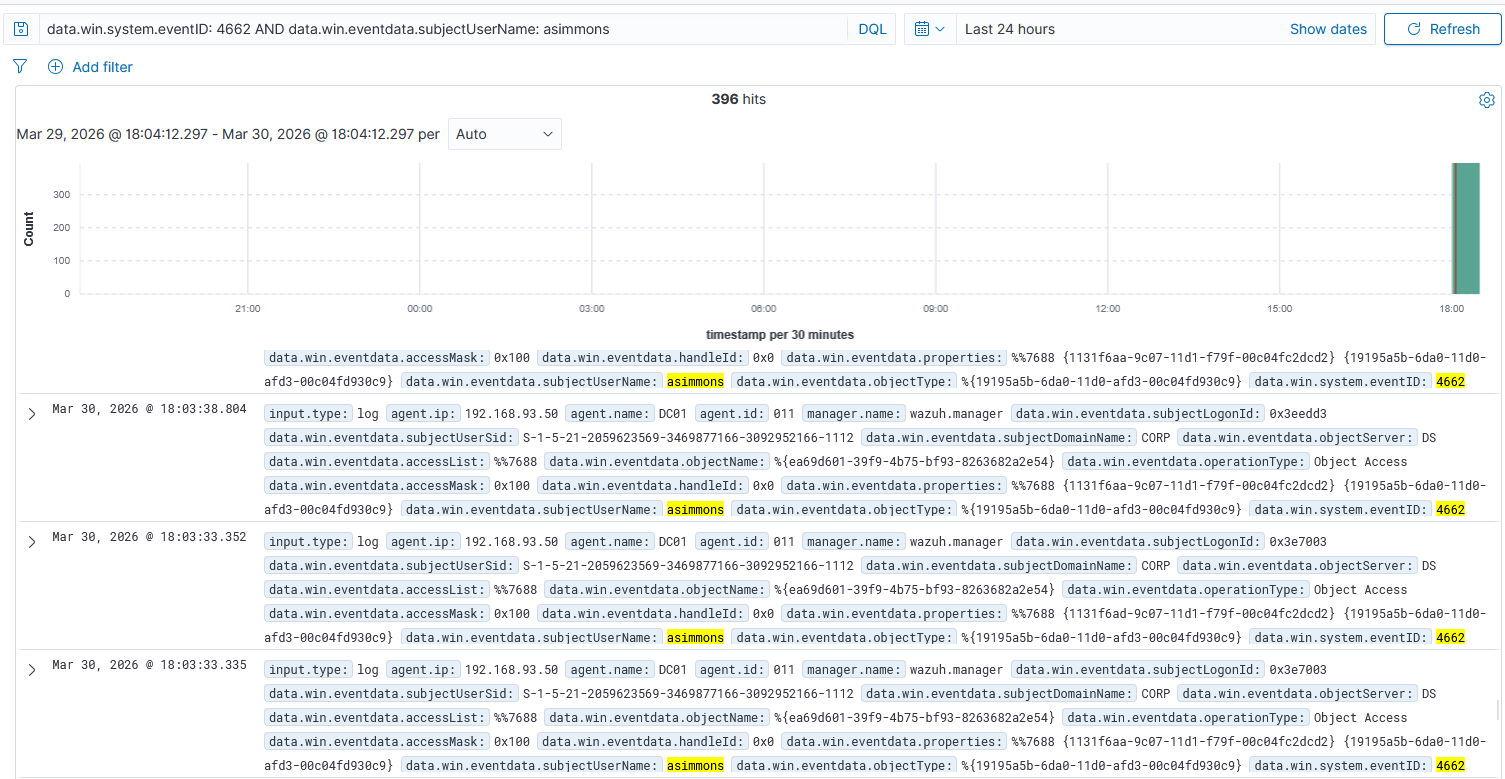Click highlighted "asimmons" in the 18:03:33.352 row
Image resolution: width=1505 pixels, height=779 pixels.
695,637
